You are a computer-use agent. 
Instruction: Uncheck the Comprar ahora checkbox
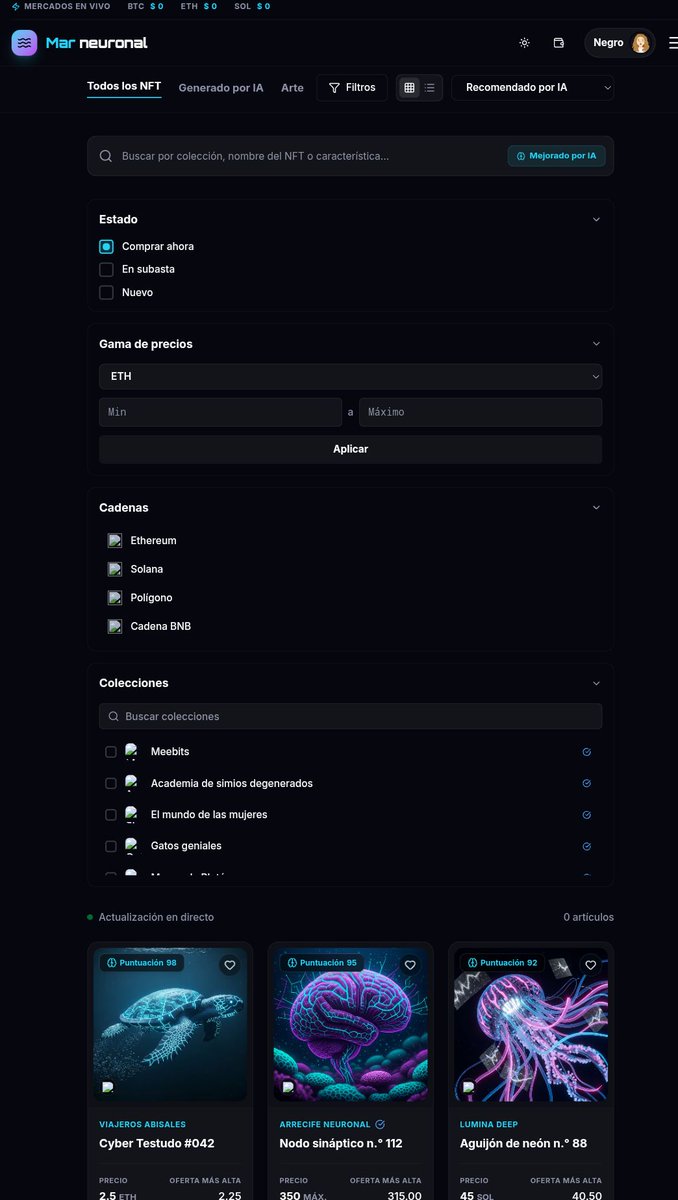pos(106,246)
